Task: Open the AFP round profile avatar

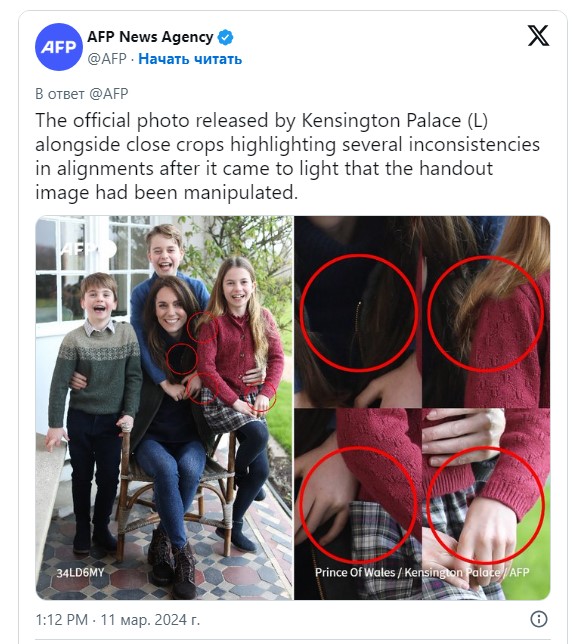Action: point(59,47)
